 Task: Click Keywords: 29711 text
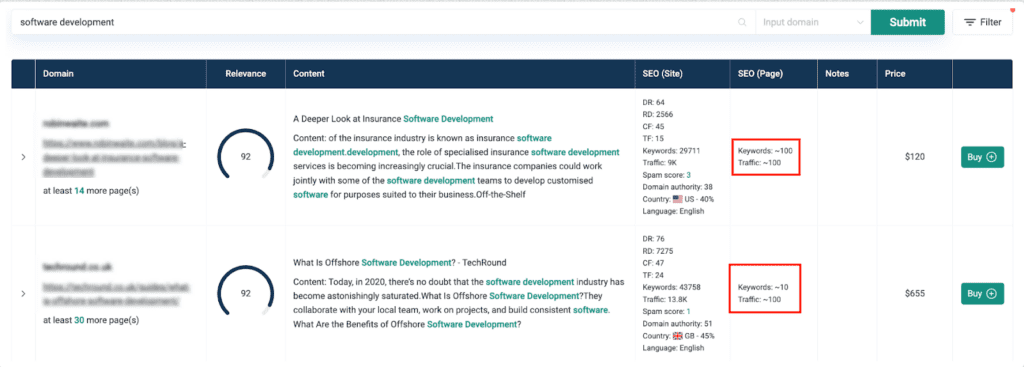pyautogui.click(x=671, y=151)
